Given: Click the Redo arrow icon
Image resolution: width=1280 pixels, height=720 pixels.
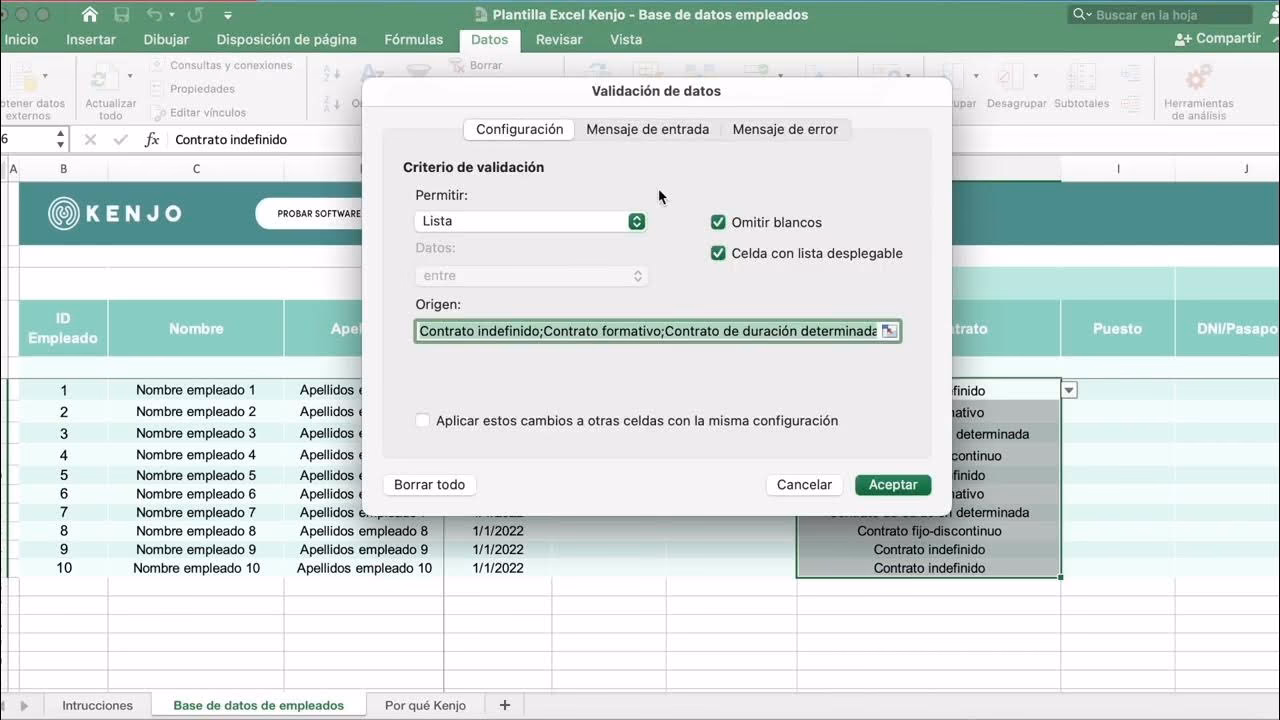Looking at the screenshot, I should 196,15.
